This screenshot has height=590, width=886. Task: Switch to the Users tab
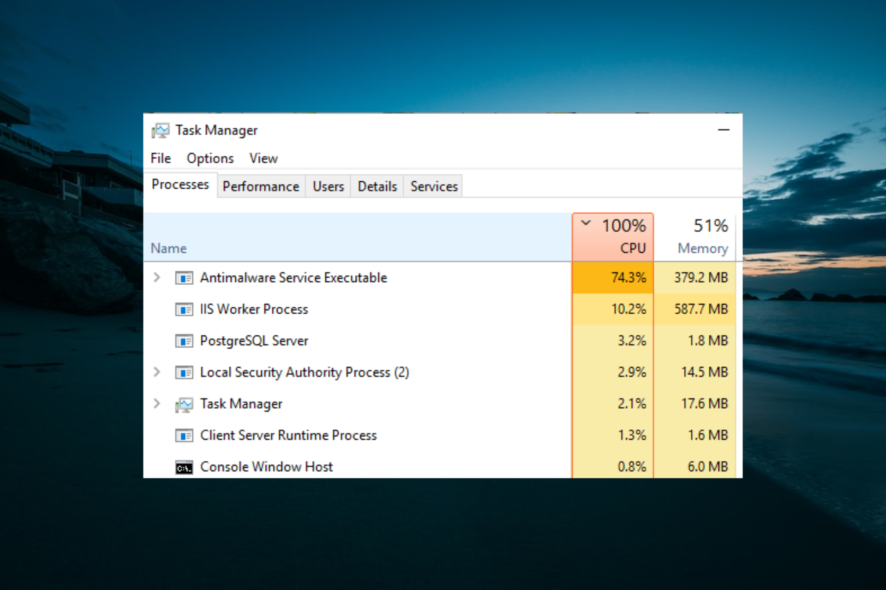point(328,186)
